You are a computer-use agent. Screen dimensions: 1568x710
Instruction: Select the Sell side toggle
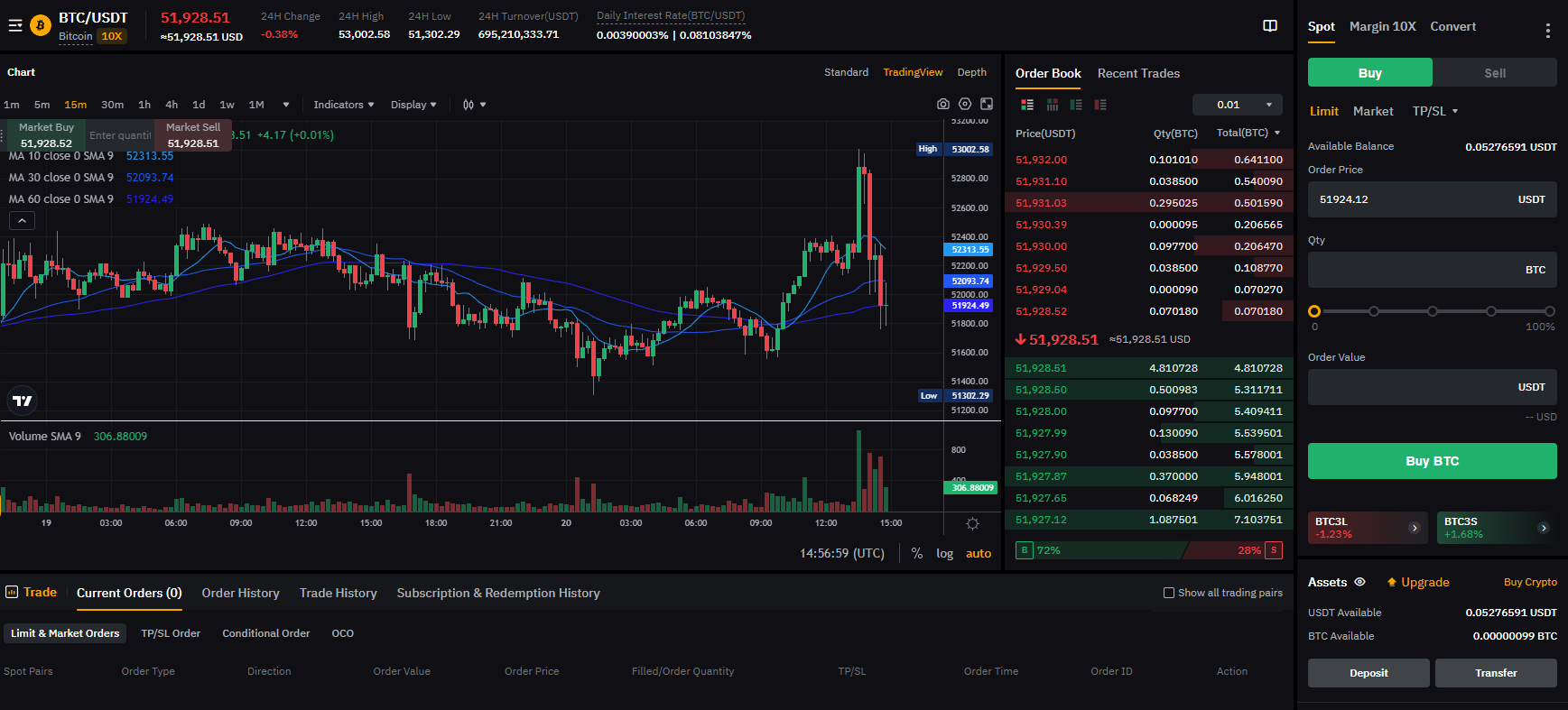point(1495,72)
